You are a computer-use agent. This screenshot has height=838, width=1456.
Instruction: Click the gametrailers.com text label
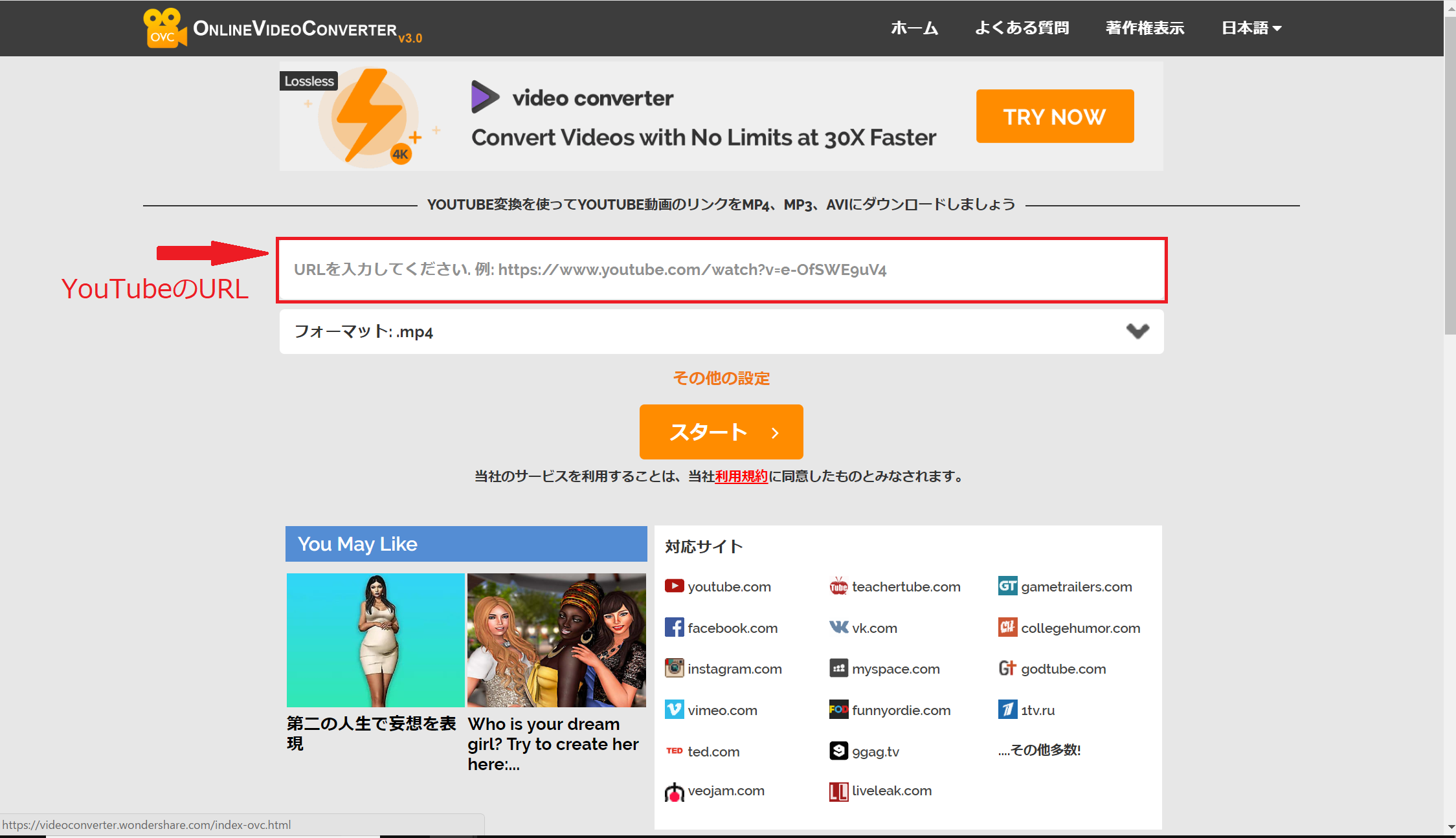[1076, 586]
